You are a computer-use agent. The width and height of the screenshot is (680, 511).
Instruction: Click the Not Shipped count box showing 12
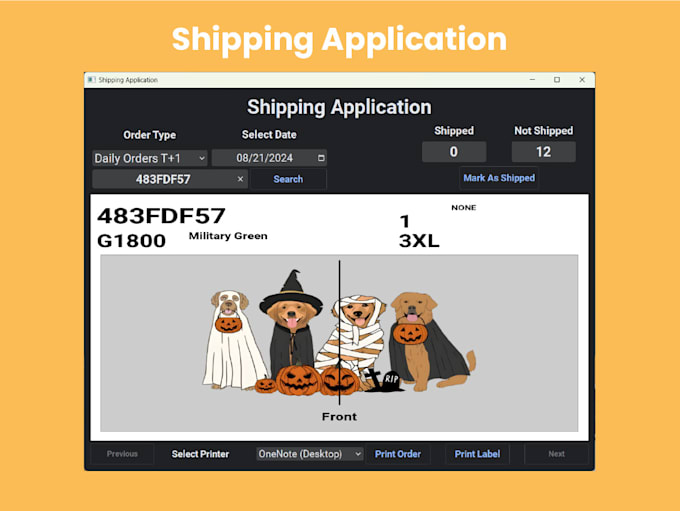[x=543, y=152]
